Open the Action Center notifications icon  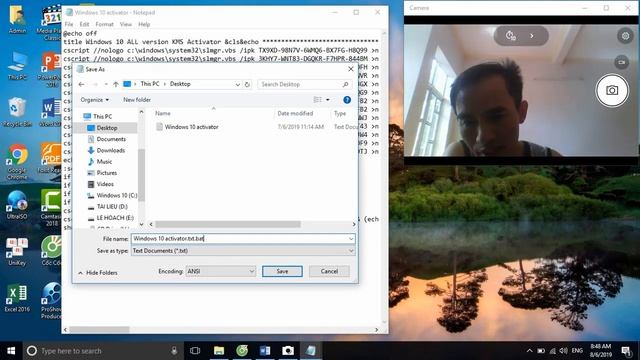(x=626, y=351)
